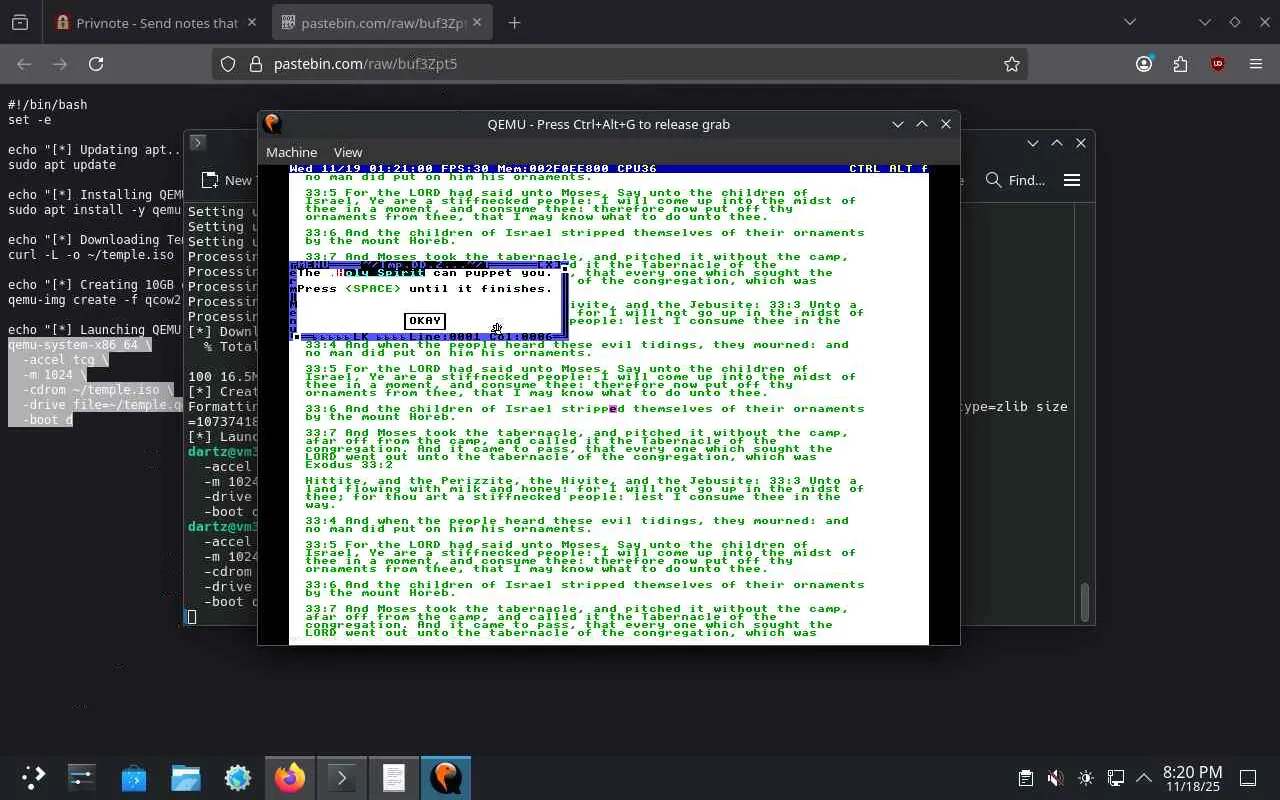Close the TempleOS popup with [X]
Screen dimensions: 1280x800
[x=549, y=265]
